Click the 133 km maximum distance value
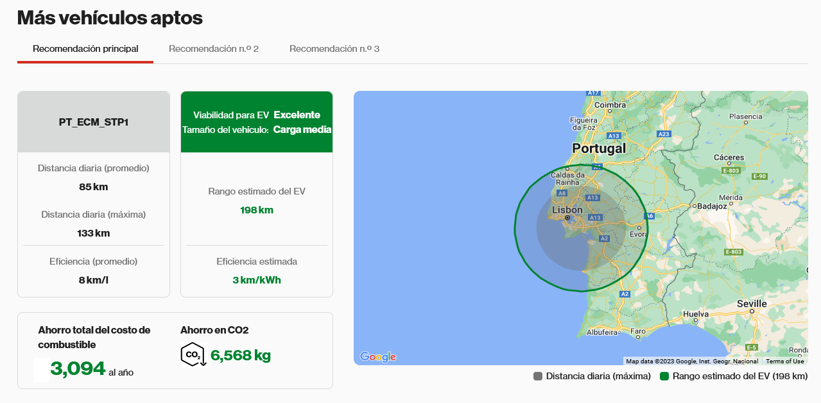The height and width of the screenshot is (403, 821). click(x=94, y=233)
